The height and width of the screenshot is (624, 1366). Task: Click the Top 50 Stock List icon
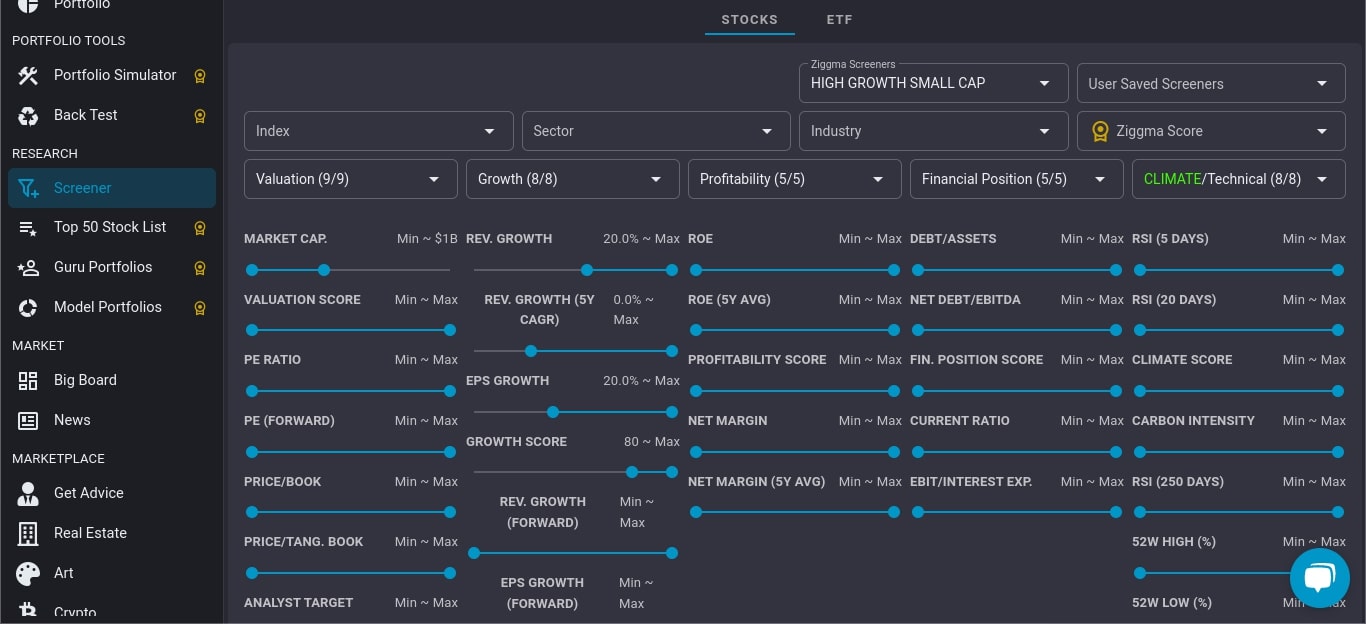coord(28,228)
